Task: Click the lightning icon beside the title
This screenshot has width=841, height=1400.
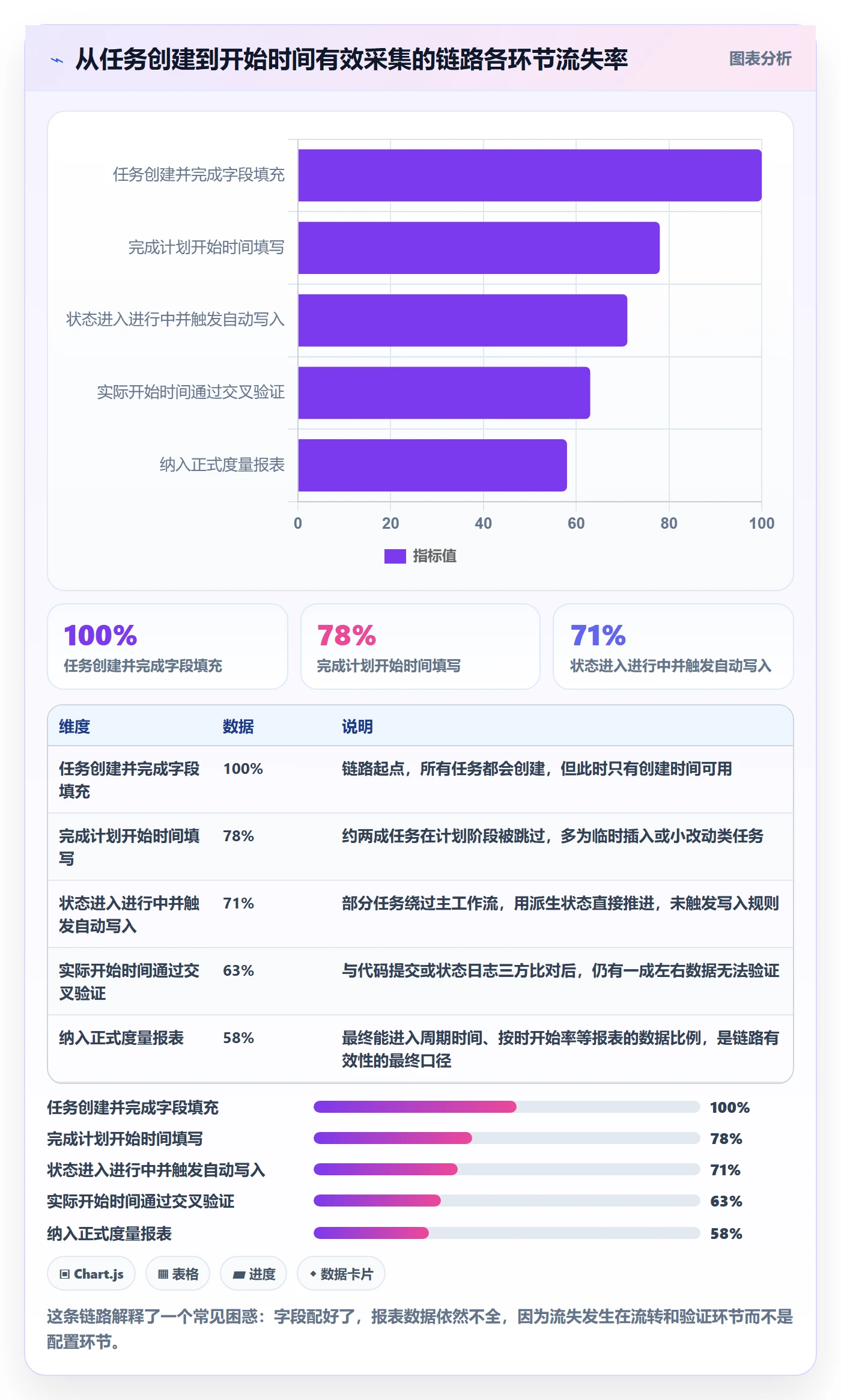Action: (57, 59)
